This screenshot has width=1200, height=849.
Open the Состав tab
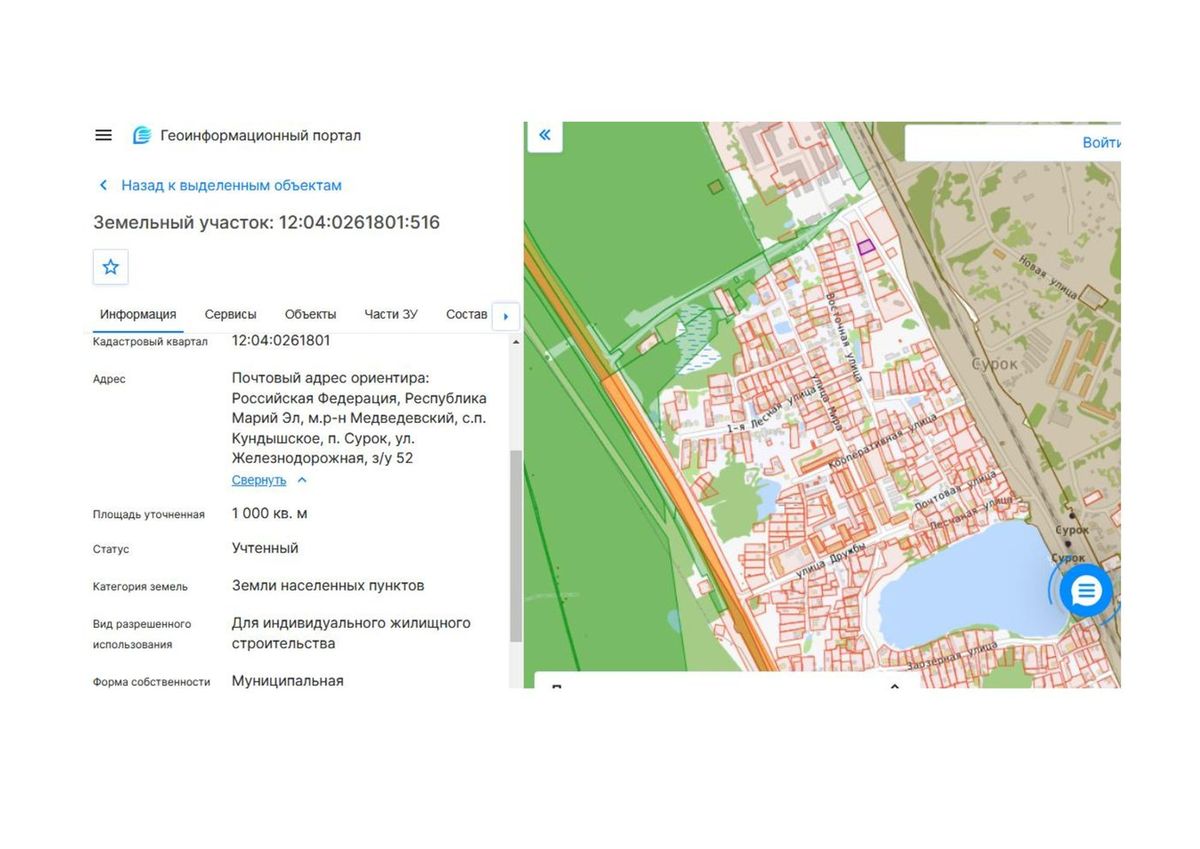467,314
